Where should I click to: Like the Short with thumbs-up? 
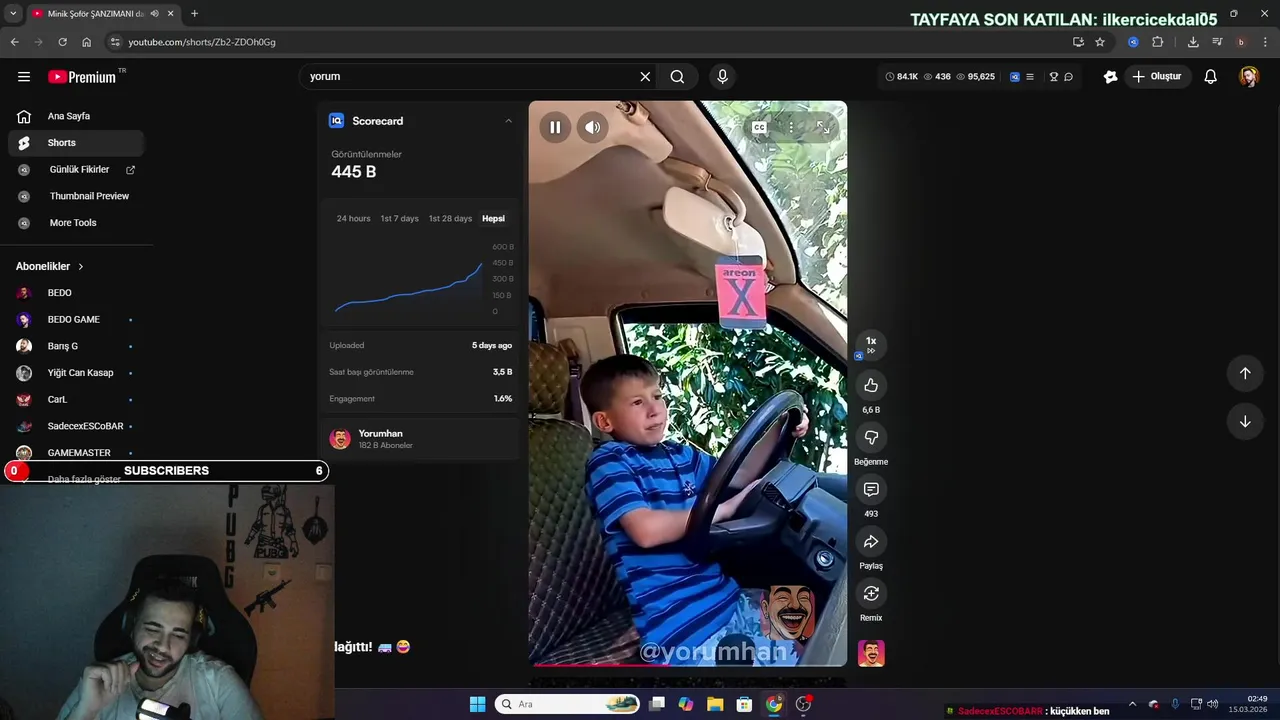[871, 386]
